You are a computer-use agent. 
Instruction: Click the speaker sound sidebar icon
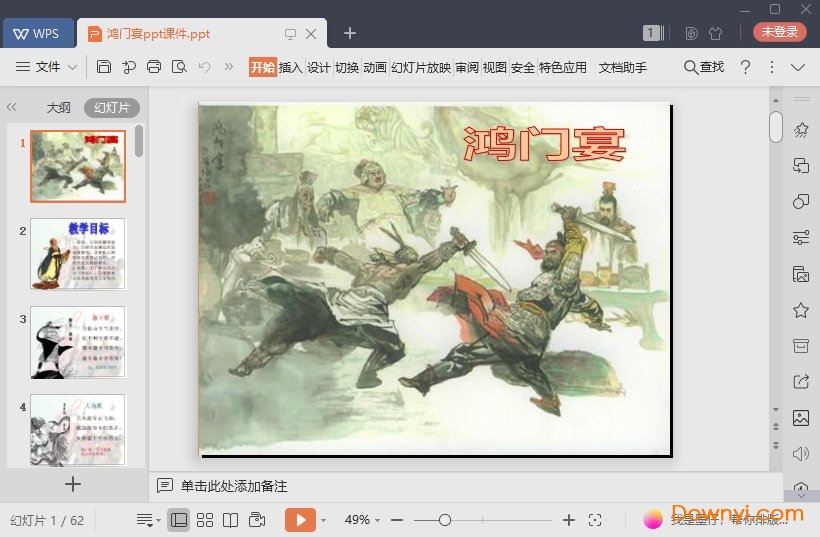[x=801, y=453]
